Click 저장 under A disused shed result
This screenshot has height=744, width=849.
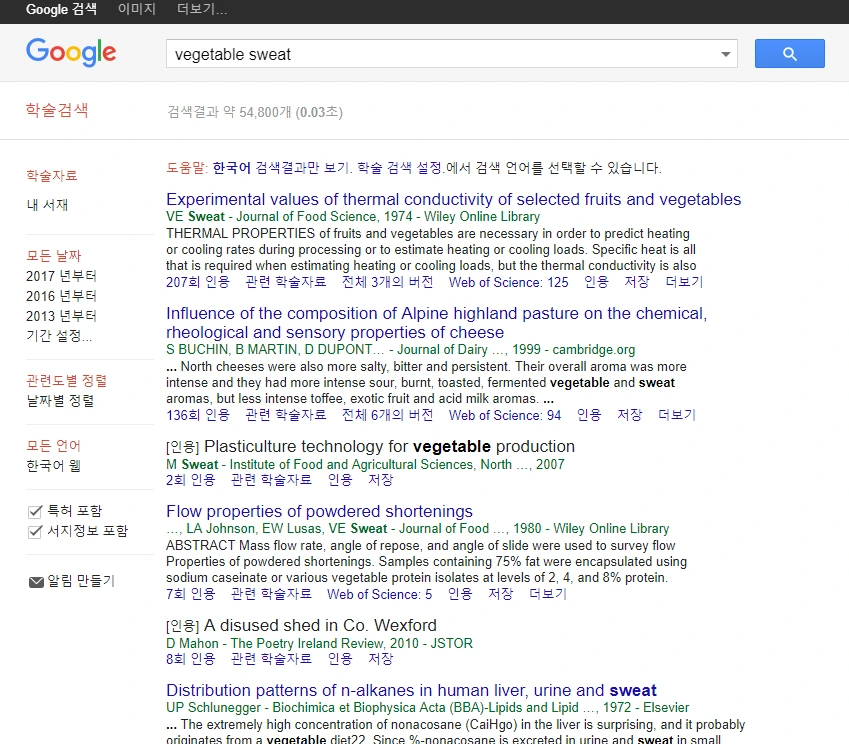tap(381, 659)
